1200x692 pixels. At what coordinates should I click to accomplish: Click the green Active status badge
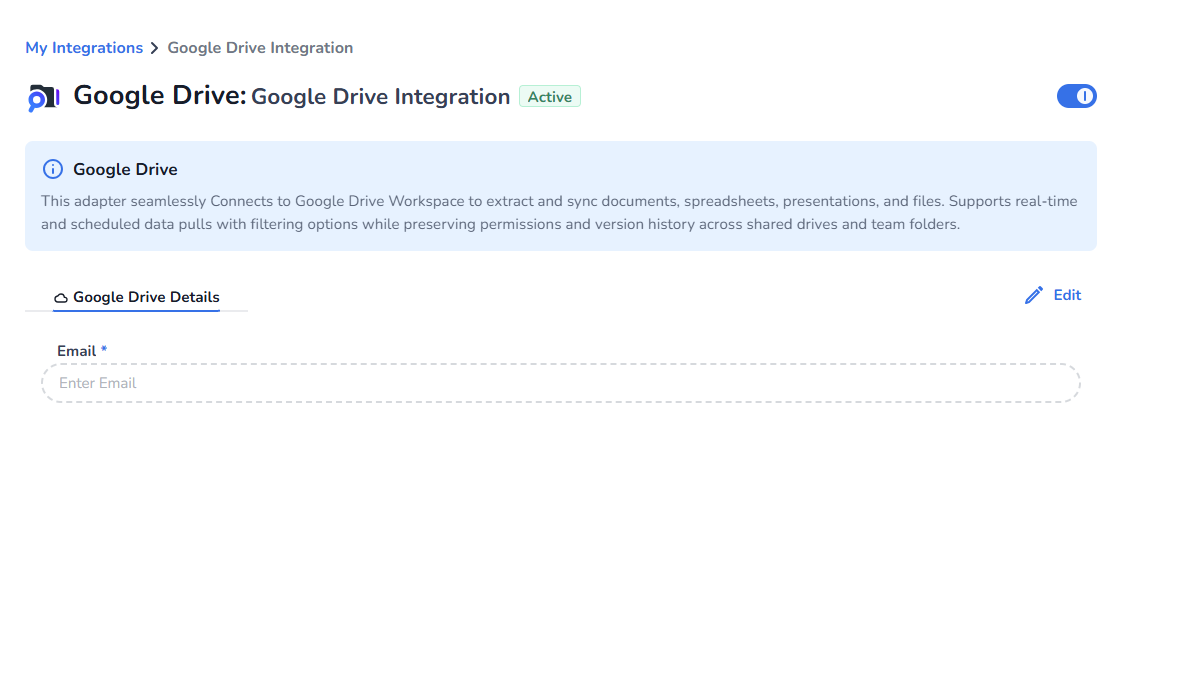549,97
